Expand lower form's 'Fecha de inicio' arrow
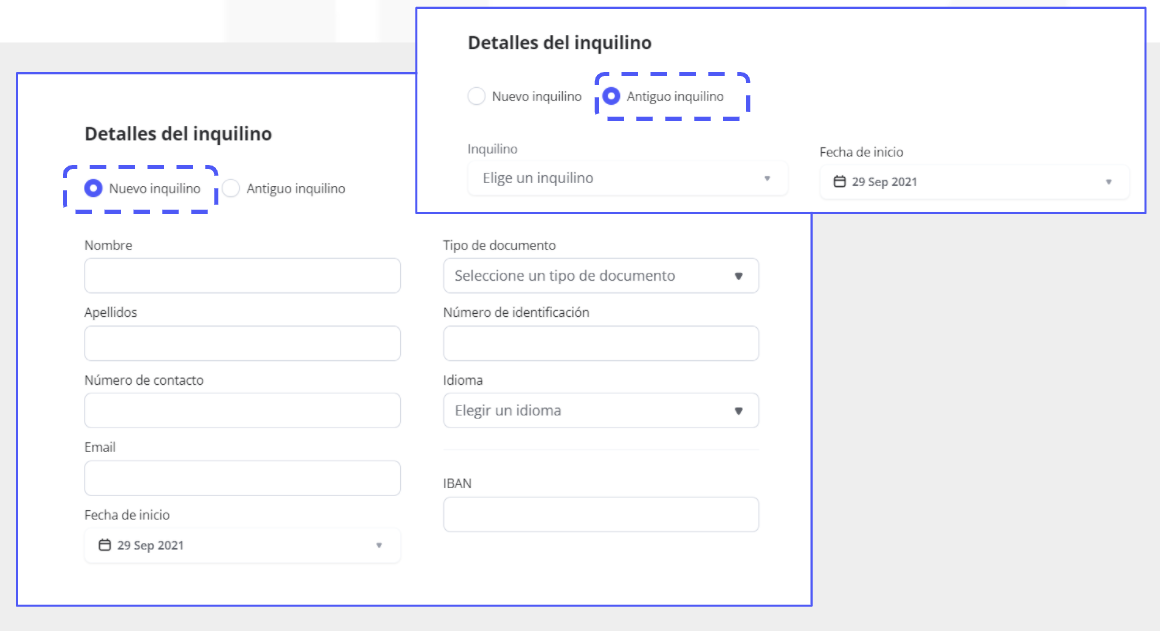The width and height of the screenshot is (1160, 631). (x=379, y=546)
